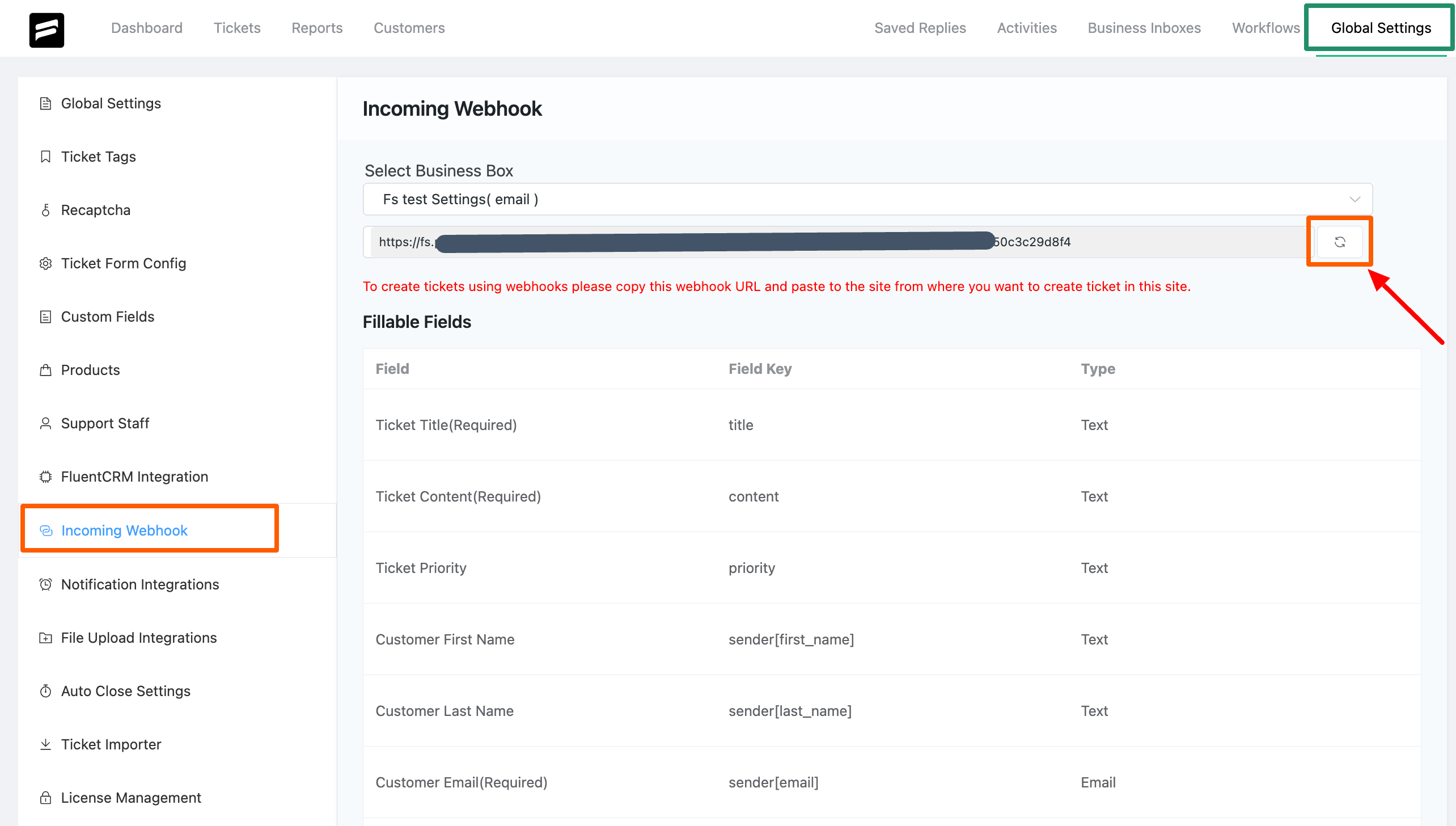The width and height of the screenshot is (1456, 826).
Task: Click the License Management sidebar icon
Action: tap(46, 797)
